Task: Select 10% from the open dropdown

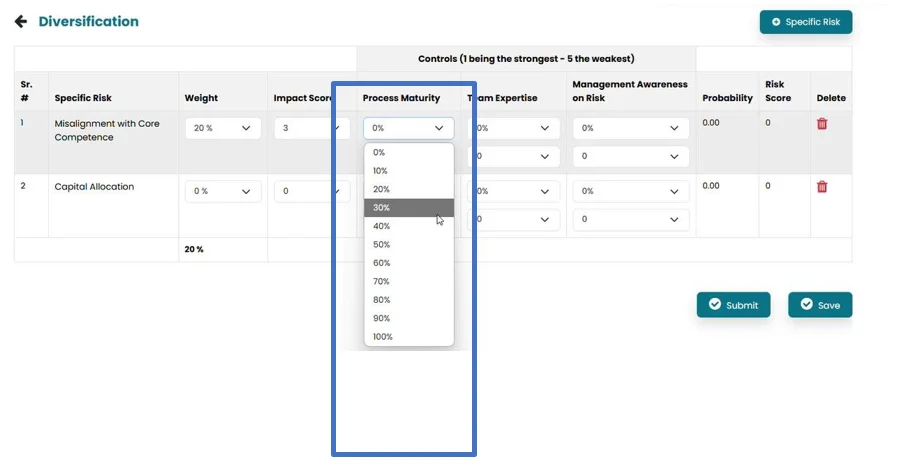Action: tap(408, 171)
